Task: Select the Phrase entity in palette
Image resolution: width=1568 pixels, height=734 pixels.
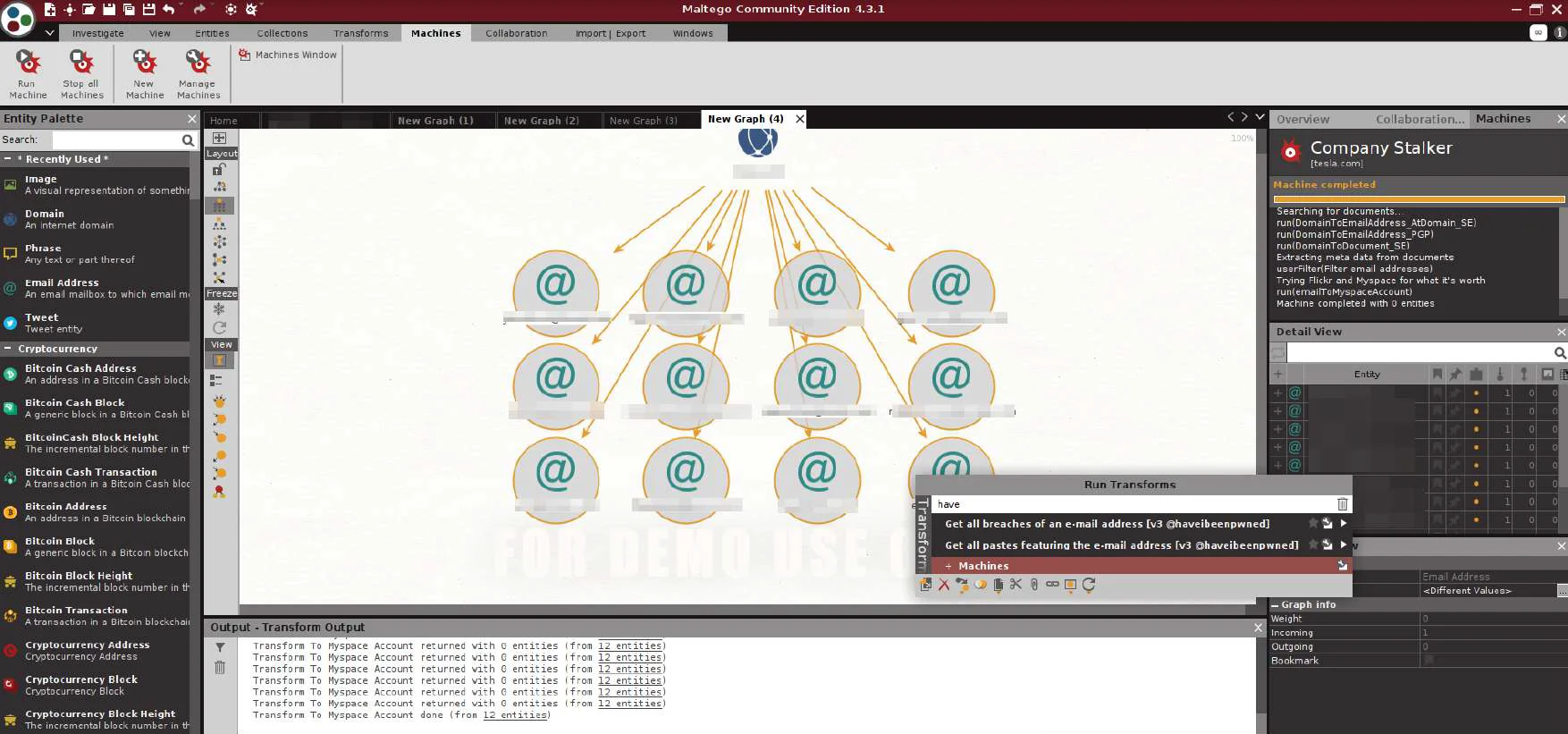Action: coord(95,254)
